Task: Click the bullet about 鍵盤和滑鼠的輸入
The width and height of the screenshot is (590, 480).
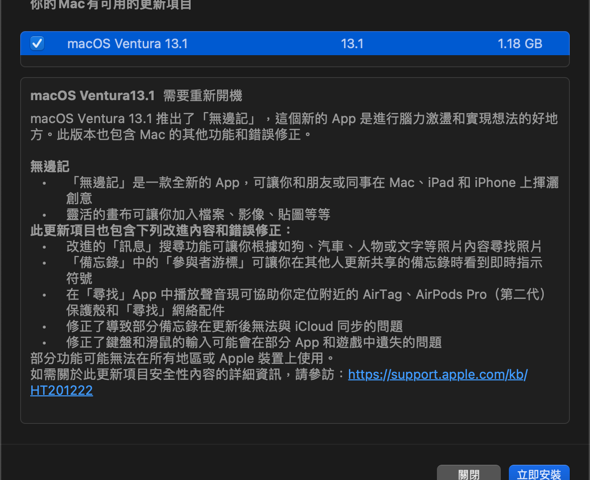Action: (x=254, y=342)
